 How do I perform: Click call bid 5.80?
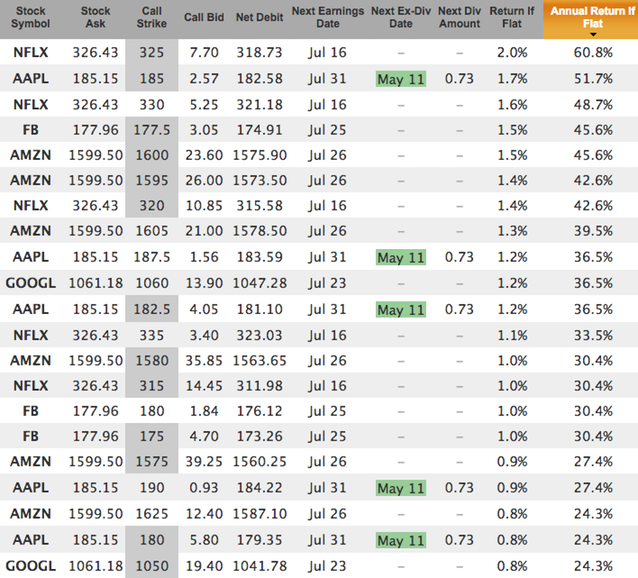[204, 540]
